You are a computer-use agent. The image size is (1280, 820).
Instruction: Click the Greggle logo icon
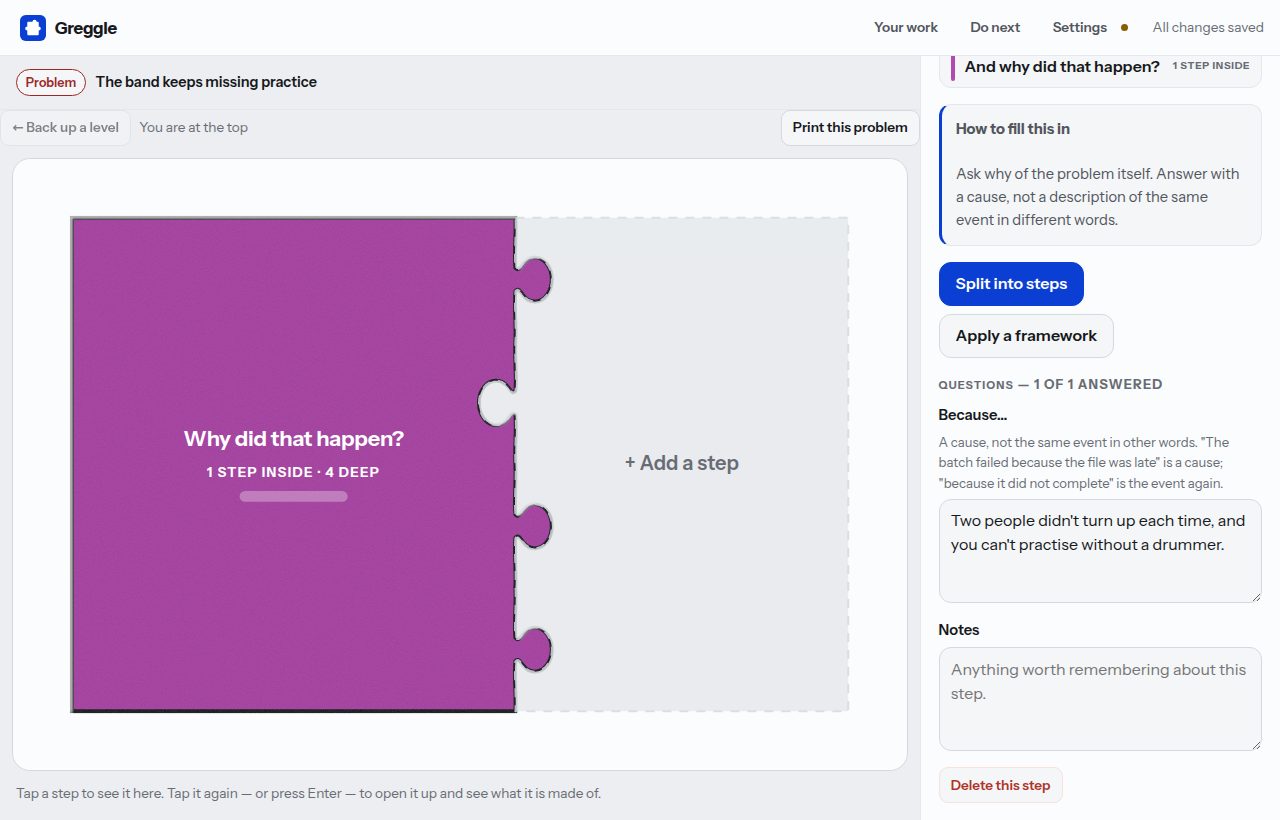[33, 28]
